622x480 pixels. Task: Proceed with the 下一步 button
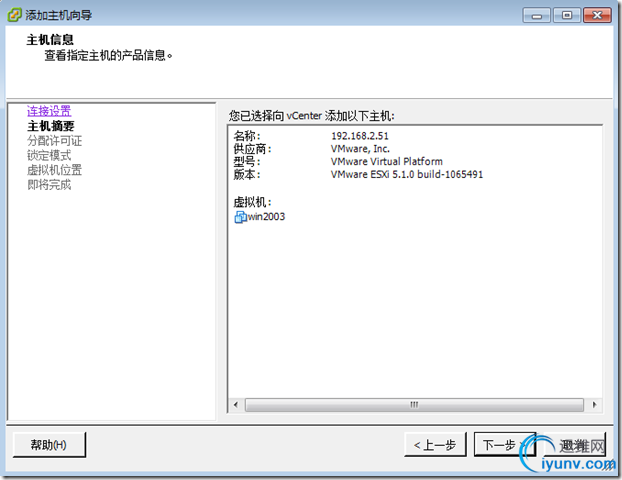(505, 445)
